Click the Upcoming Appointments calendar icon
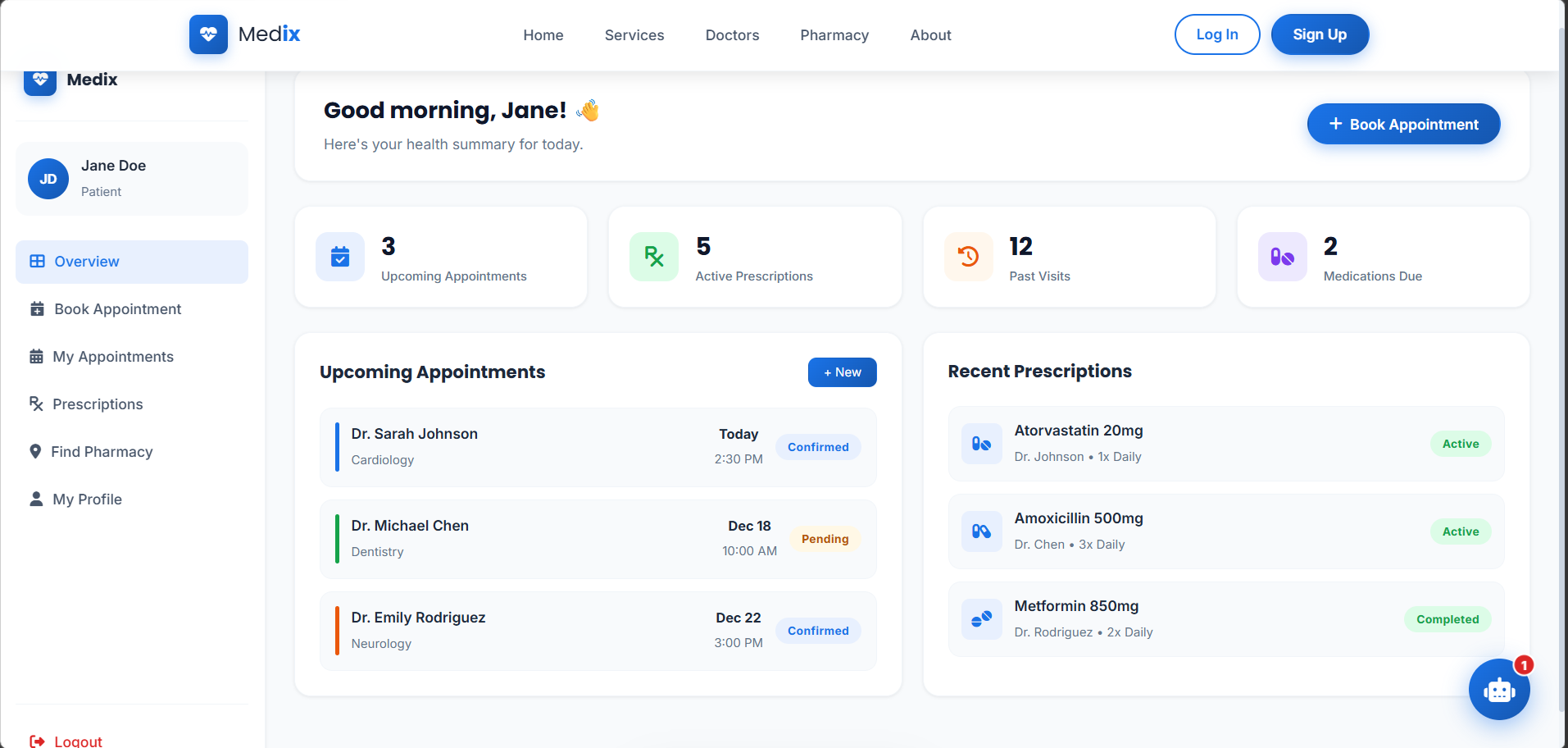The height and width of the screenshot is (748, 1568). pyautogui.click(x=340, y=257)
